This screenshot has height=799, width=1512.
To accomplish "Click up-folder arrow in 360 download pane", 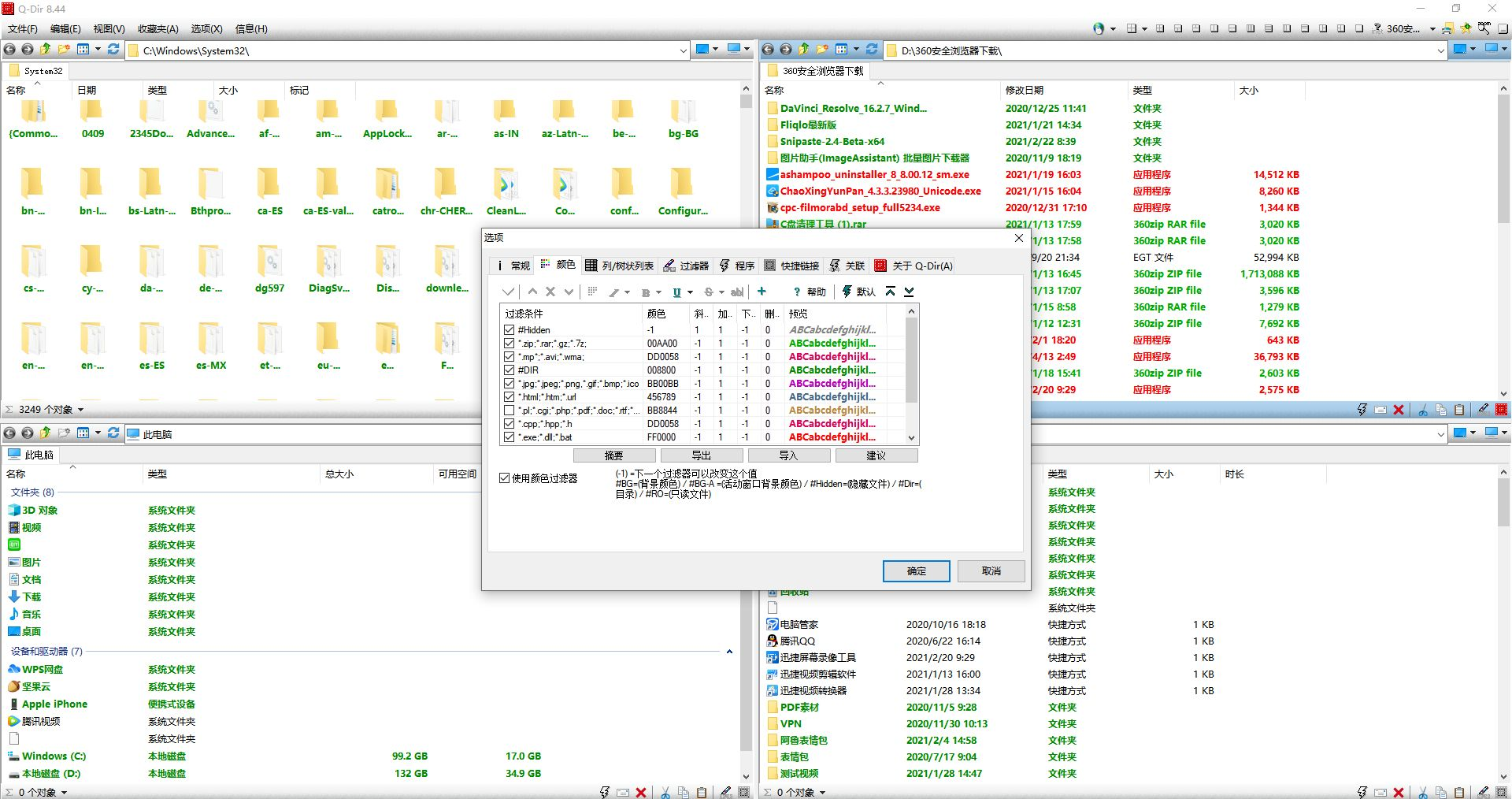I will [x=804, y=49].
